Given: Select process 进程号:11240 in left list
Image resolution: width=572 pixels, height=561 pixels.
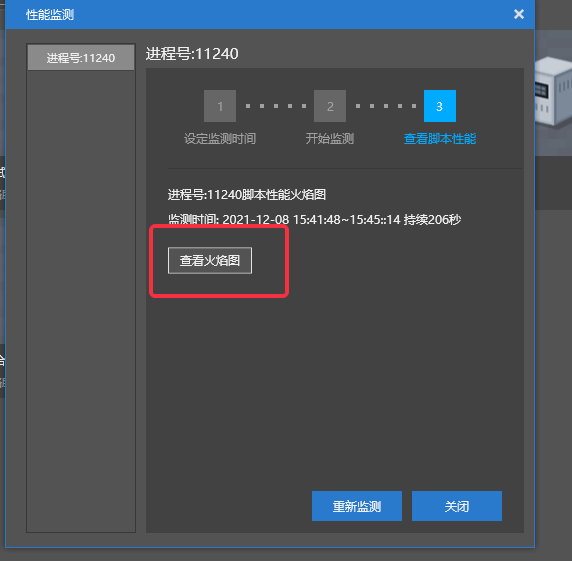Looking at the screenshot, I should tap(81, 58).
